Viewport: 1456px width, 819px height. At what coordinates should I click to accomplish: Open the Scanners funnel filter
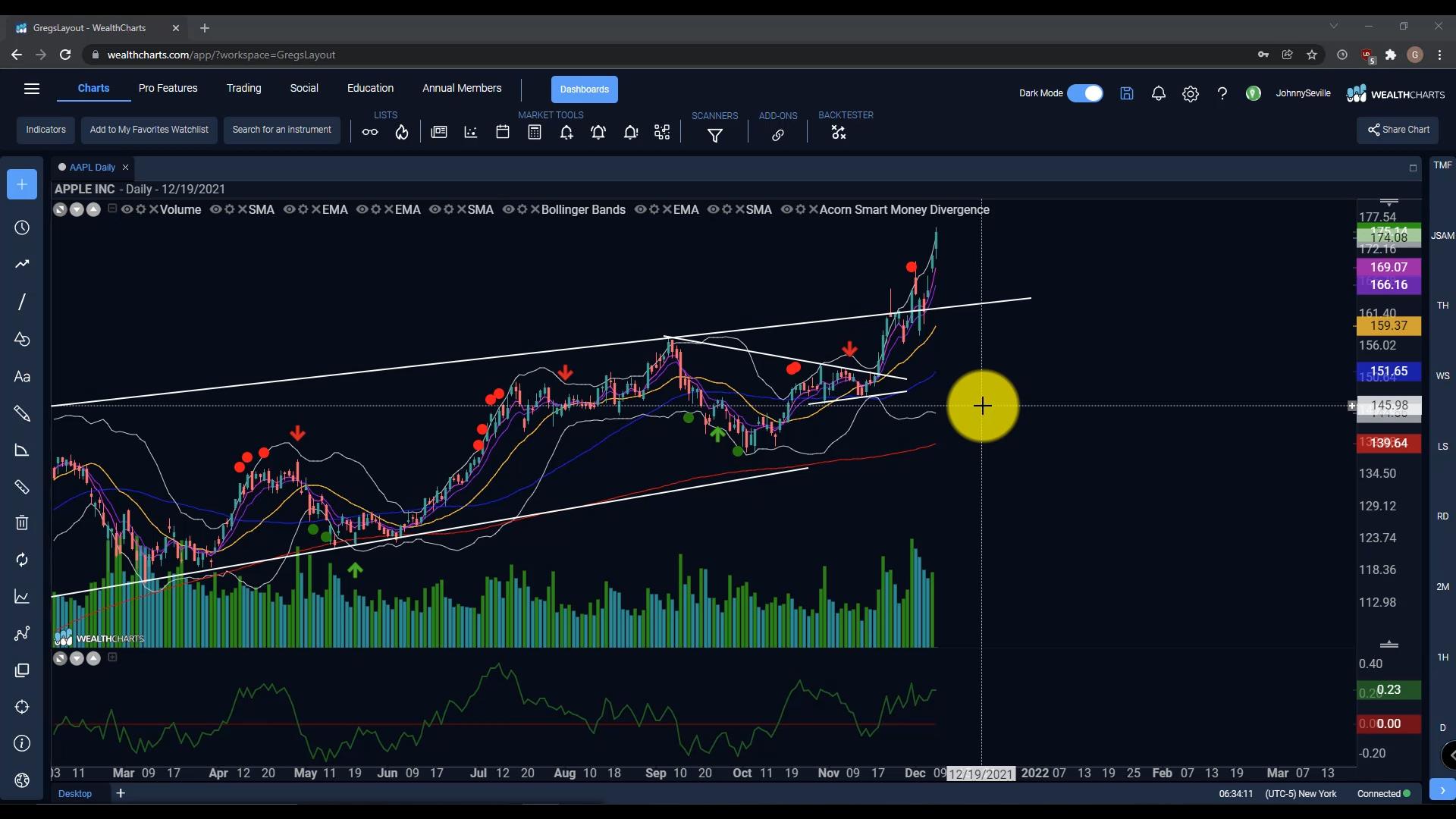click(715, 136)
